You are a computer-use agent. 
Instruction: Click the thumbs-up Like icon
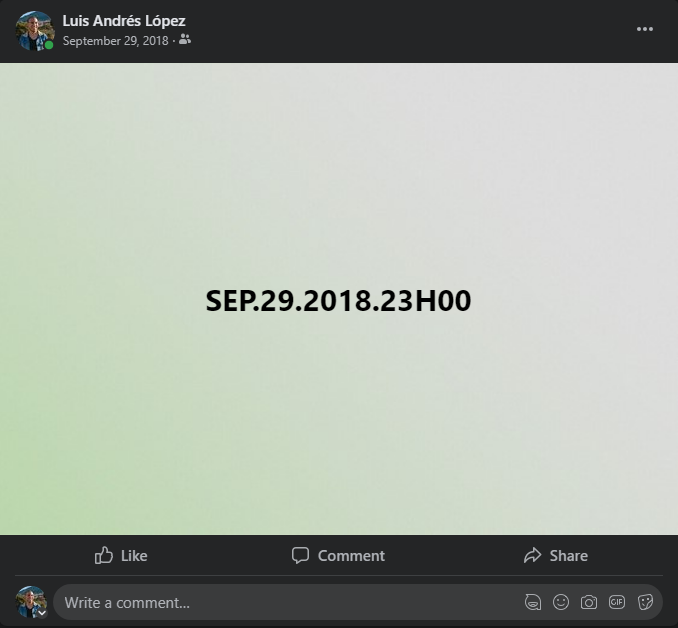tap(103, 555)
